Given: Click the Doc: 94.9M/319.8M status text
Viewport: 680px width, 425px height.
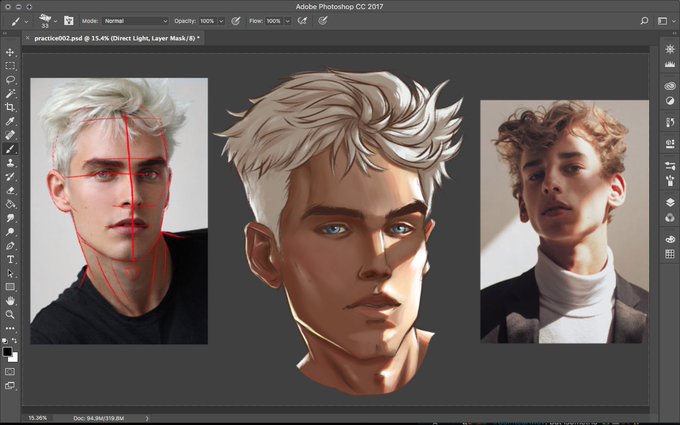Looking at the screenshot, I should pyautogui.click(x=98, y=418).
